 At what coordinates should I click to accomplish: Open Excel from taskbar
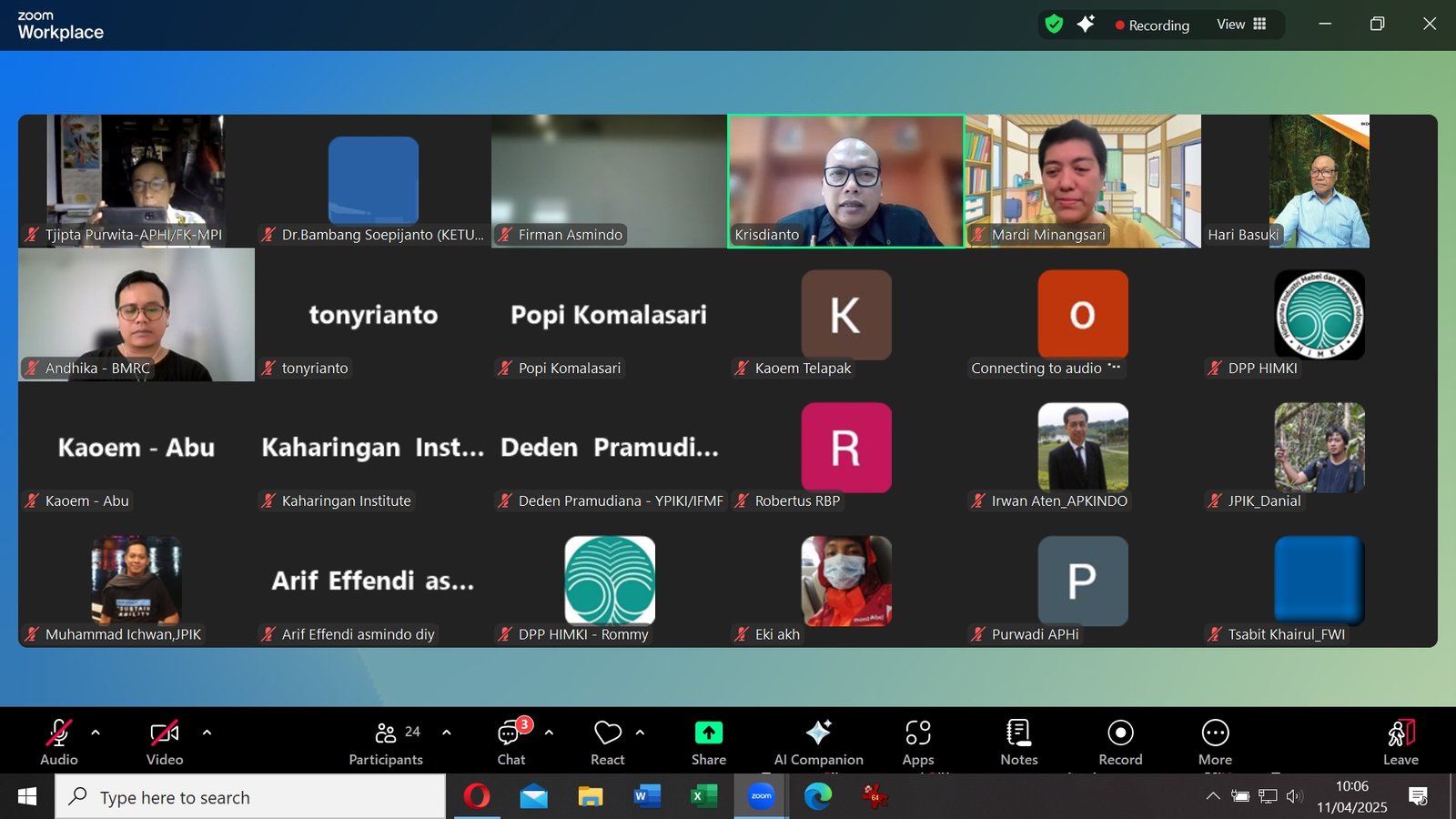pos(703,797)
